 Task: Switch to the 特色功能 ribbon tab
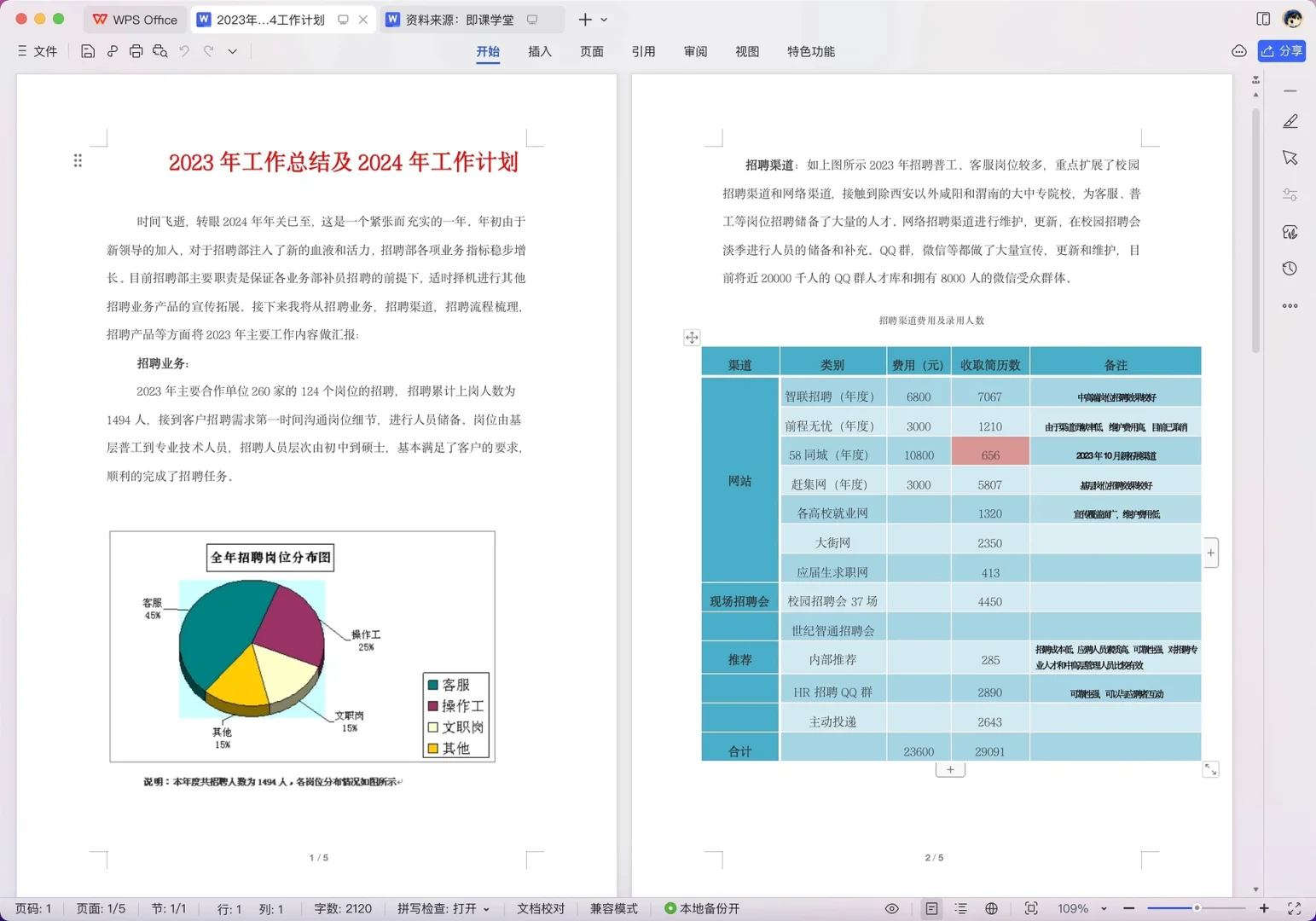[x=811, y=52]
